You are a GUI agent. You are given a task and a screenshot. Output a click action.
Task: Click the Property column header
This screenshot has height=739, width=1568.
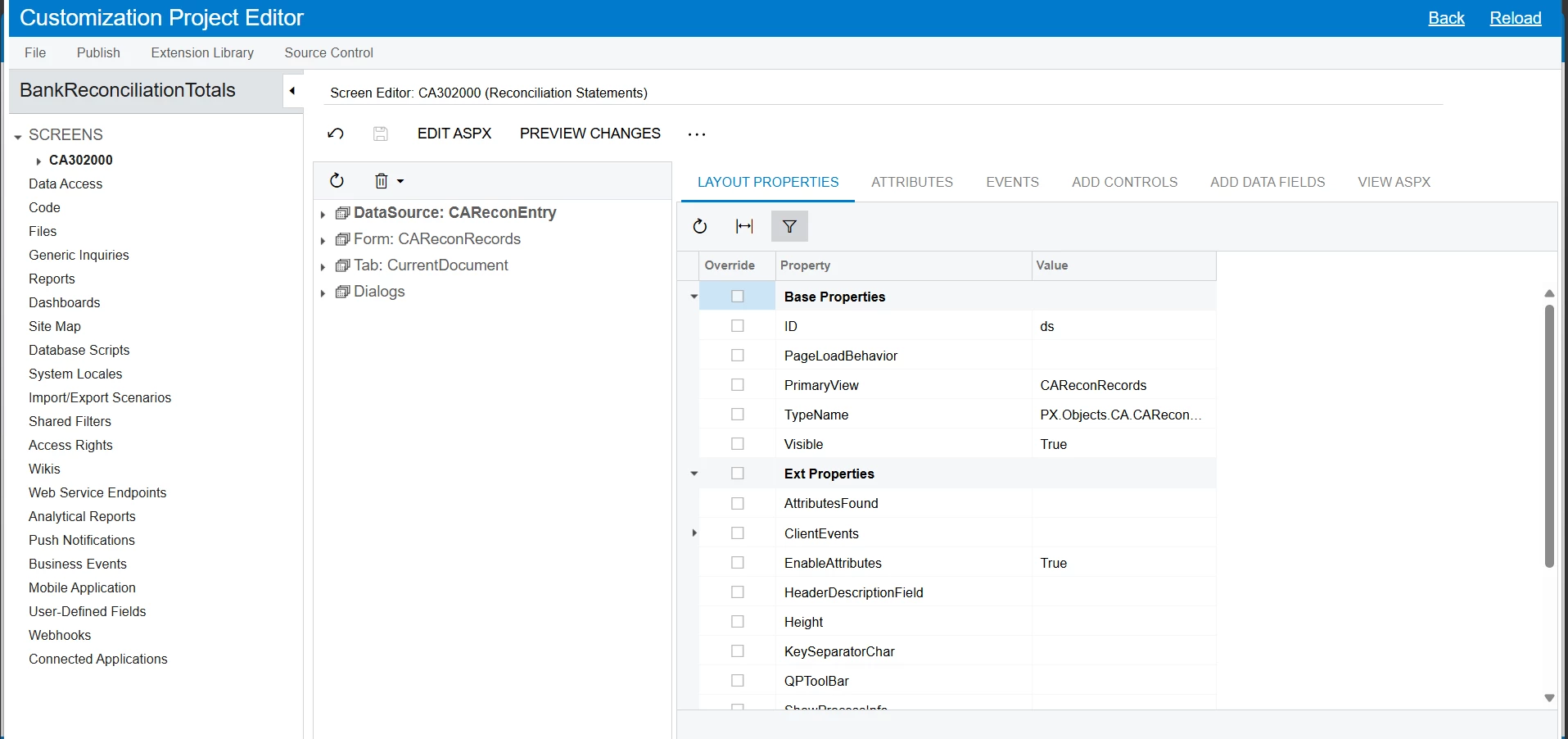point(903,265)
